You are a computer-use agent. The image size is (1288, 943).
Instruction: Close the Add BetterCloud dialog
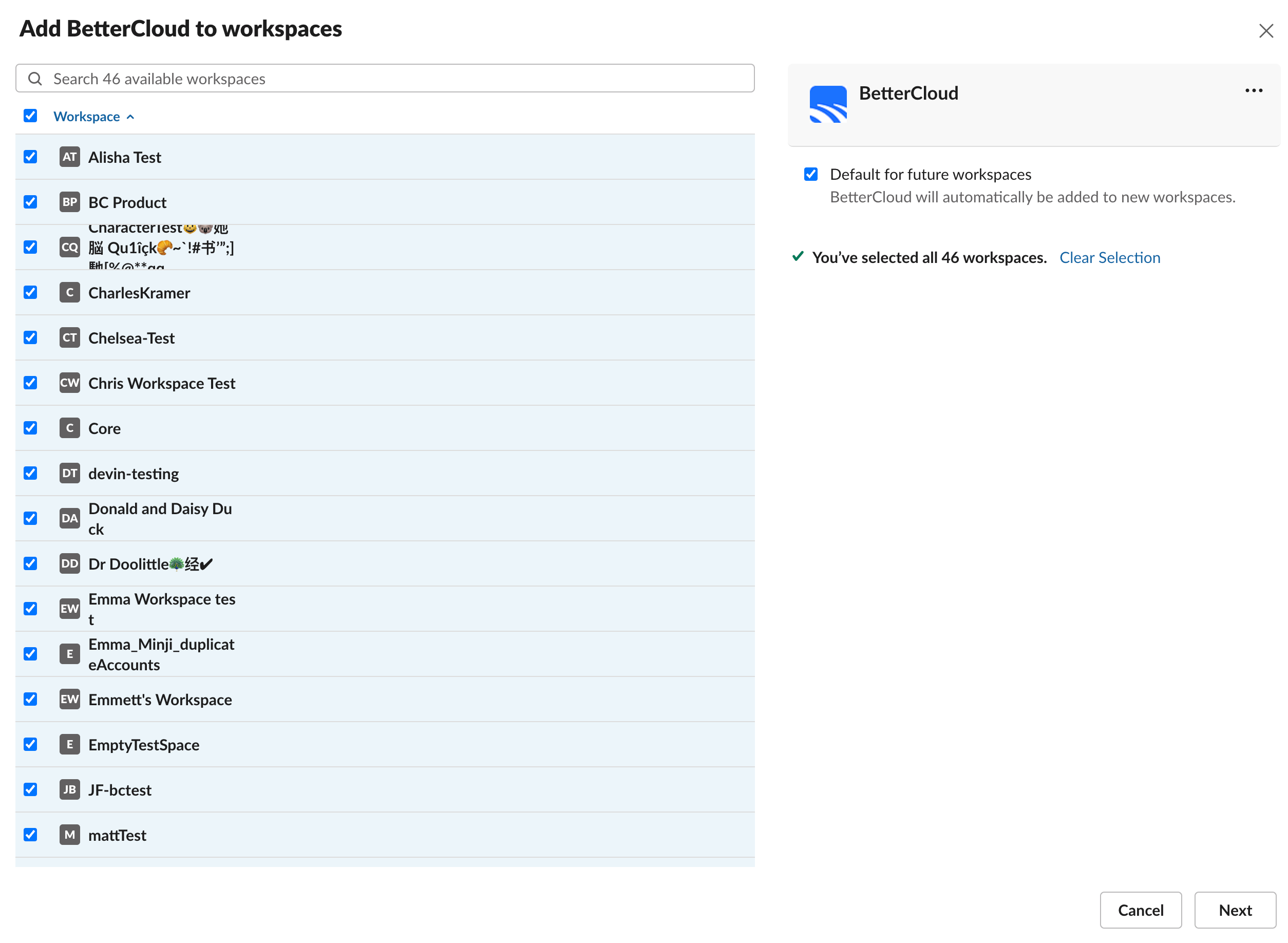(1266, 31)
